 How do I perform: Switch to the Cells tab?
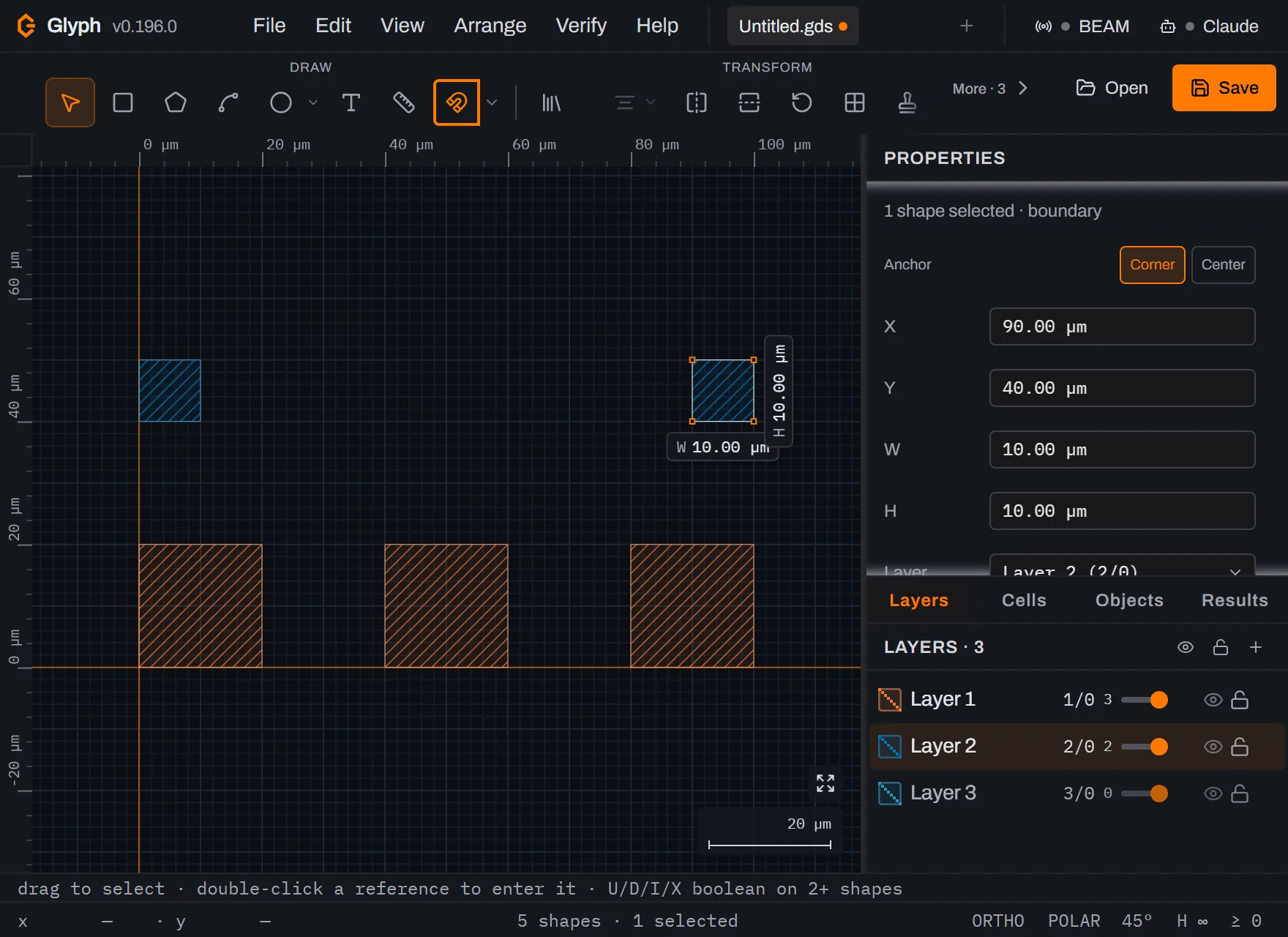coord(1024,600)
